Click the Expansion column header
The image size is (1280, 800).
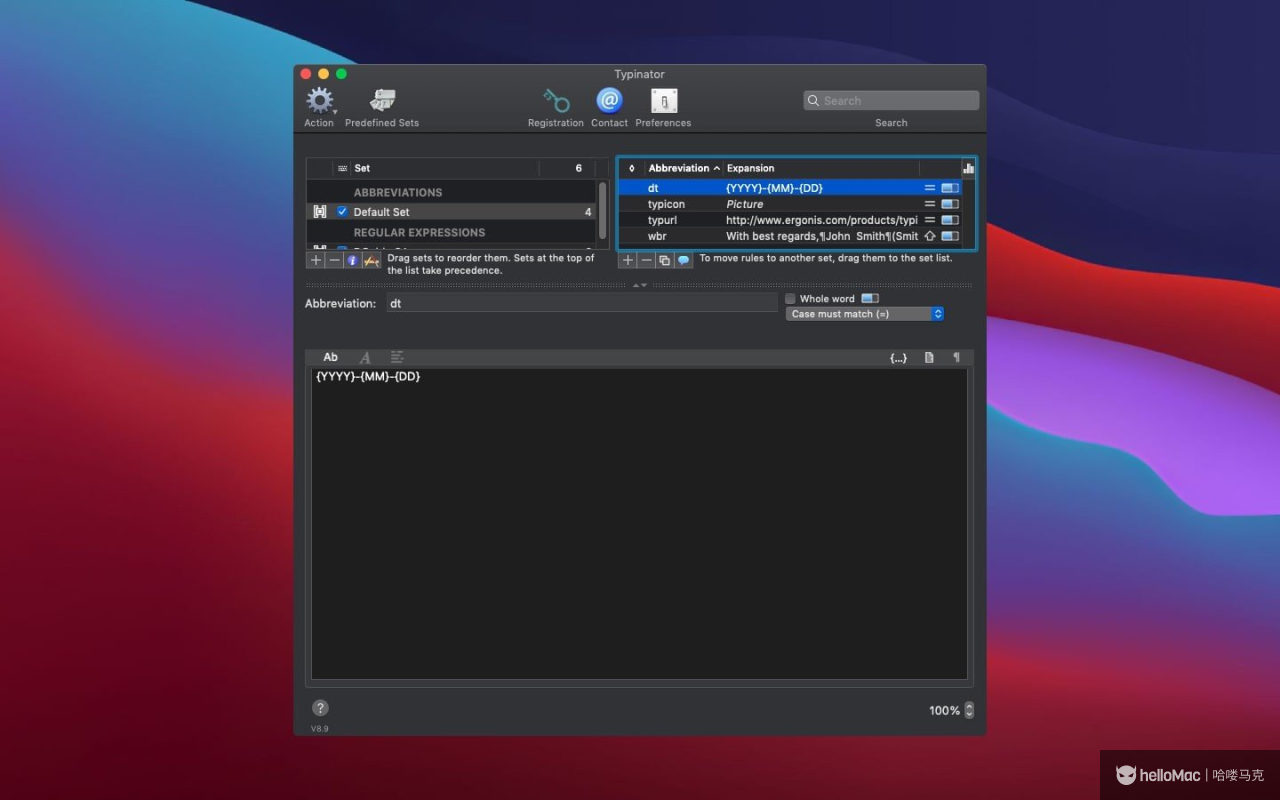(821, 168)
